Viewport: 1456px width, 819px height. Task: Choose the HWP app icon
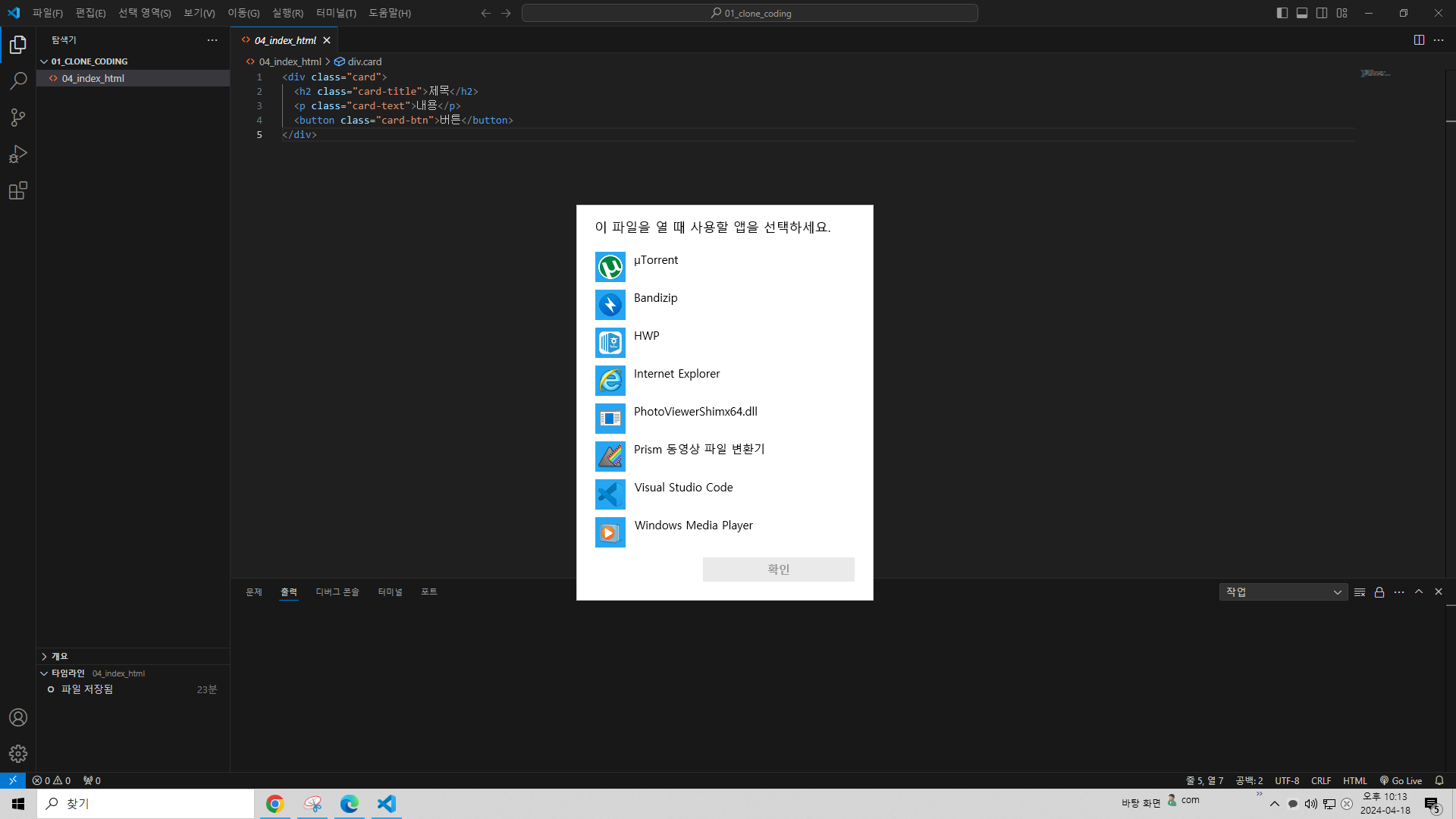610,343
